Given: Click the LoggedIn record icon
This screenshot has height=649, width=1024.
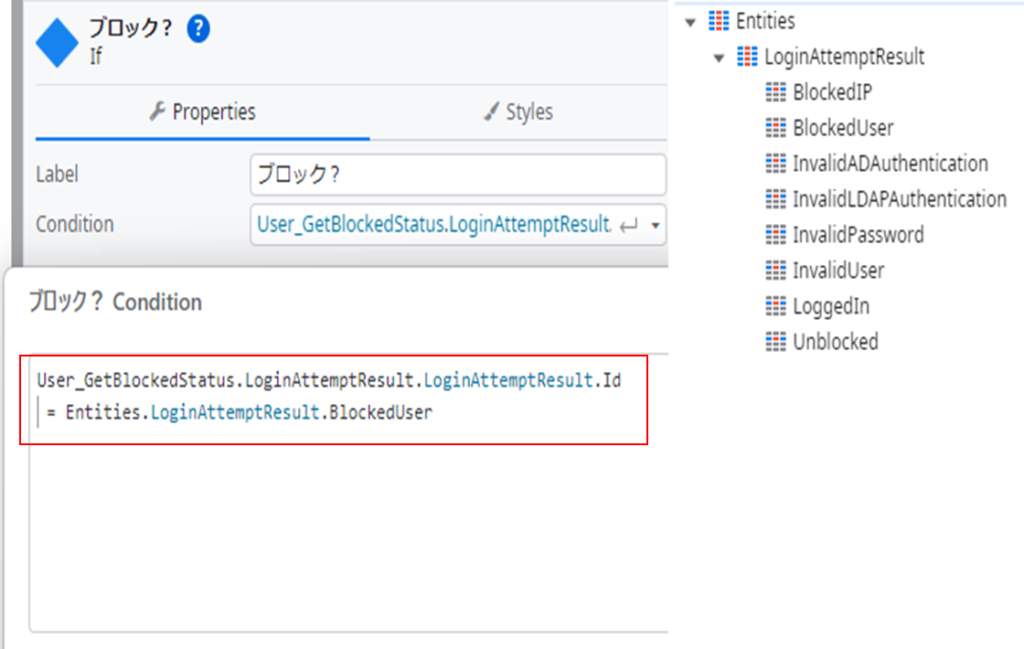Looking at the screenshot, I should (776, 306).
